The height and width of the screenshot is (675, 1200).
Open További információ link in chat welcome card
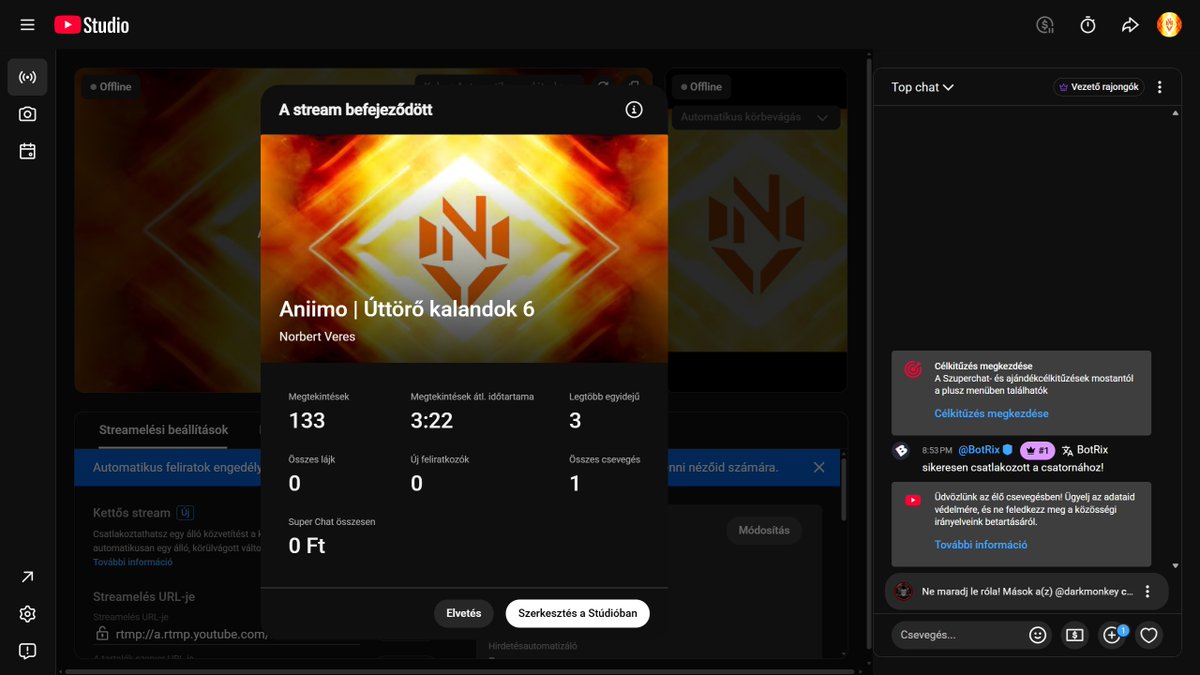pos(981,545)
